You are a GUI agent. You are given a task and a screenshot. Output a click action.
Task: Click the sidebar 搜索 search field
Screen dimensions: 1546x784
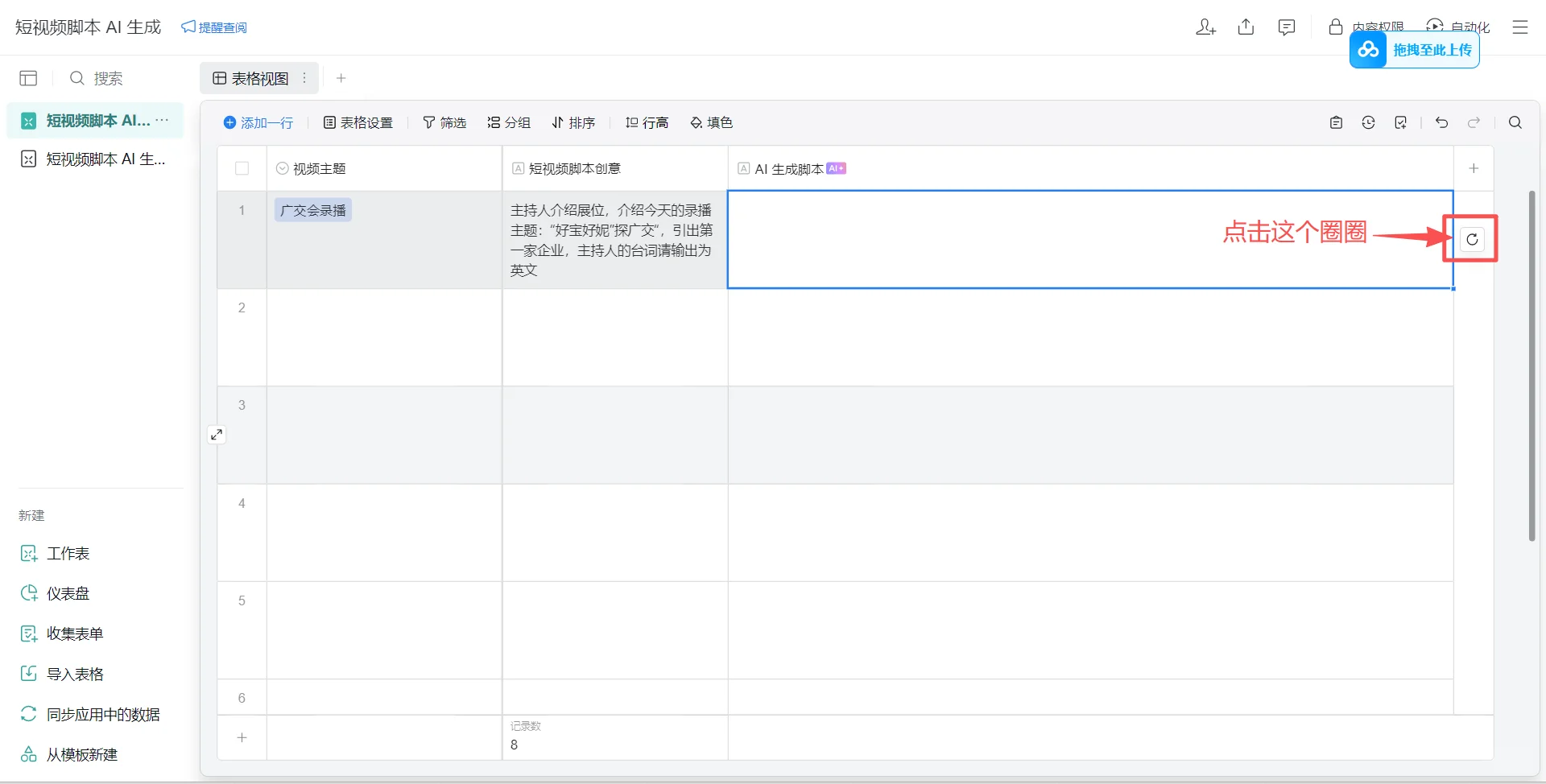[97, 78]
